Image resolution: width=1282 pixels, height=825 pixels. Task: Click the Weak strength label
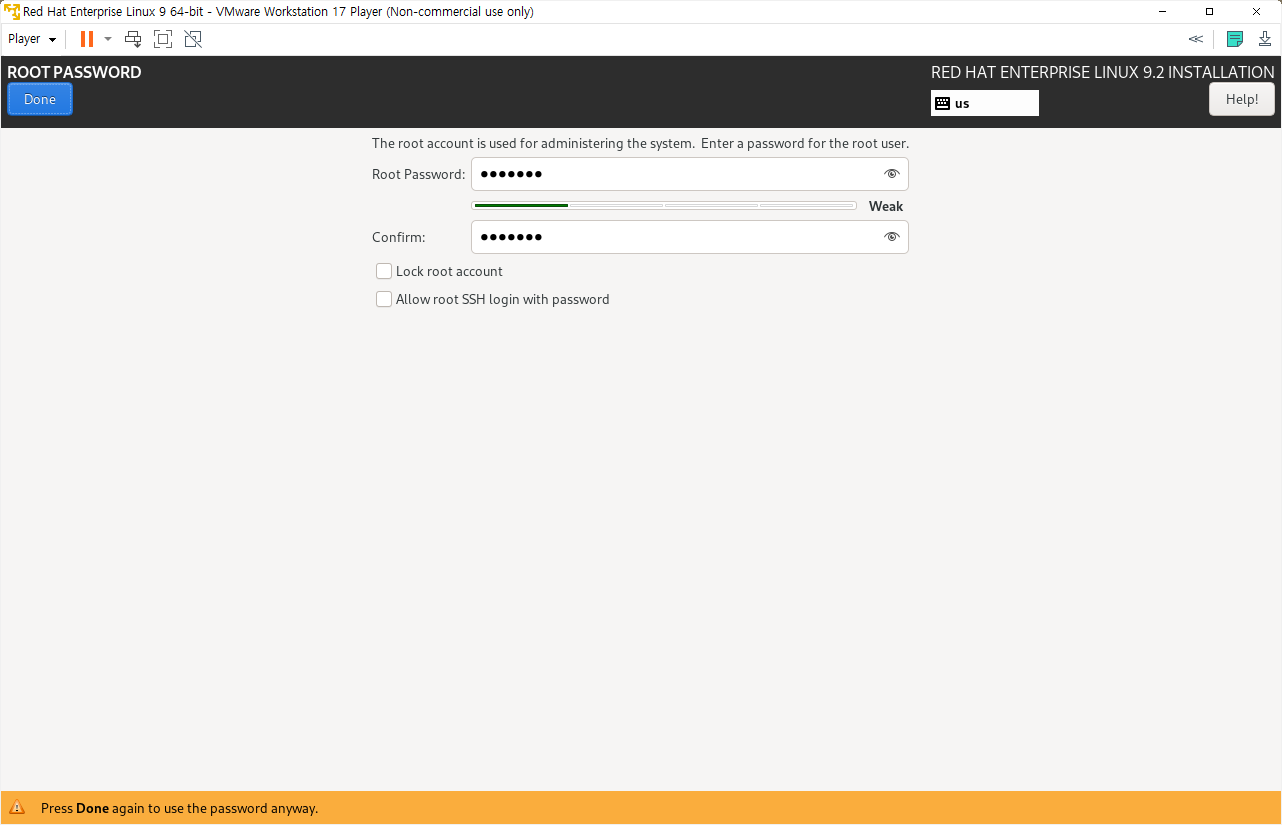coord(886,206)
